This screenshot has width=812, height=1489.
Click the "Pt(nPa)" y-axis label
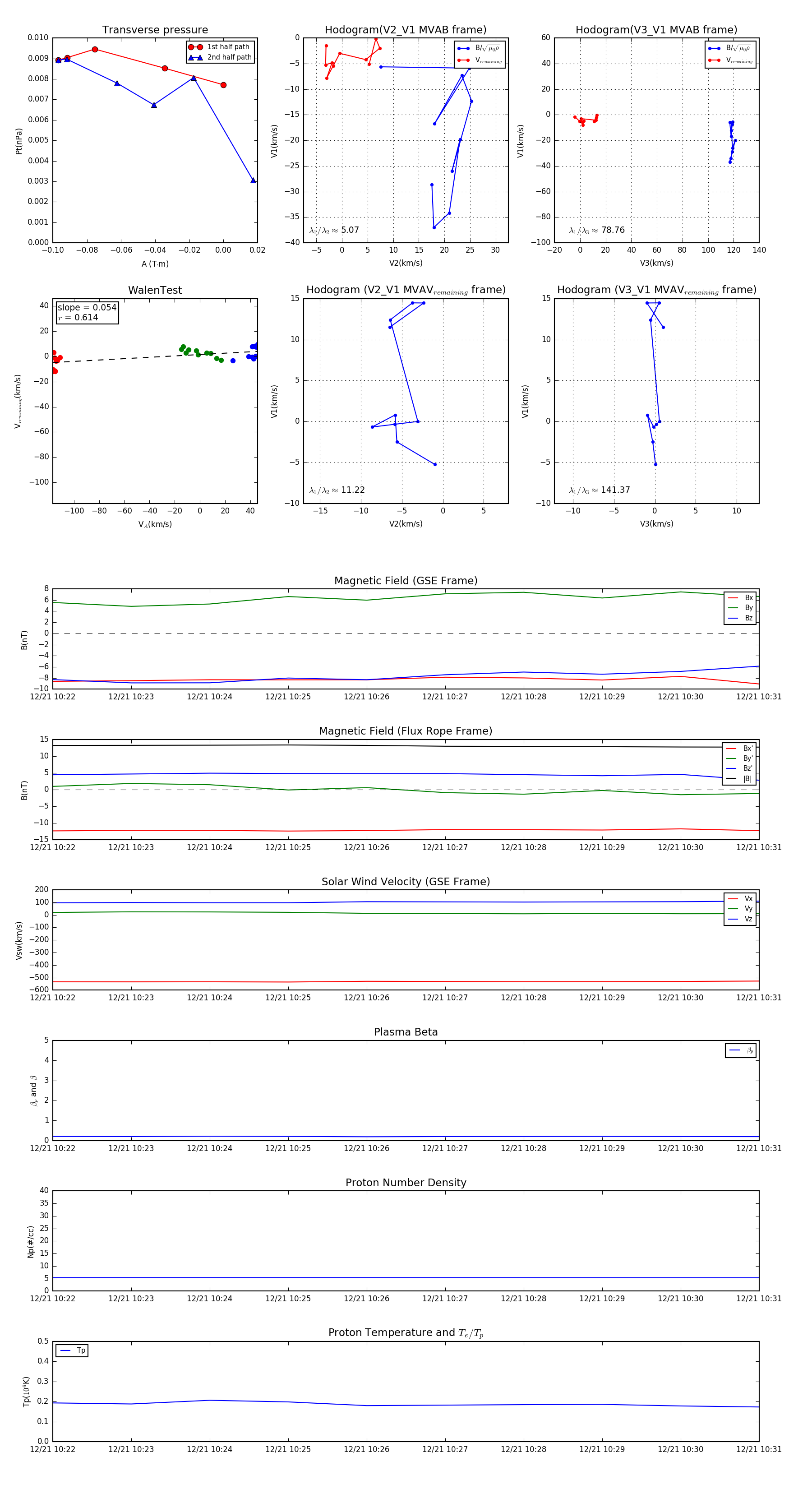click(x=18, y=141)
